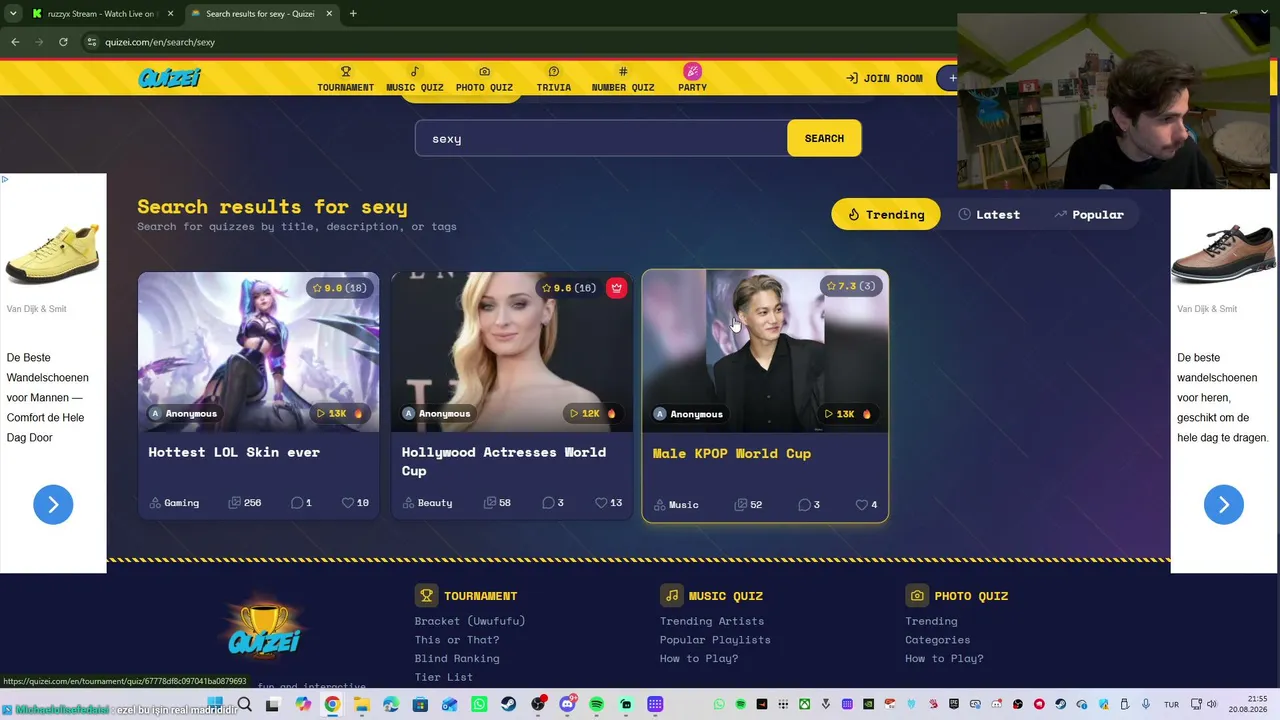The height and width of the screenshot is (720, 1280).
Task: Close the ruzzyx Stream tab
Action: pyautogui.click(x=170, y=14)
